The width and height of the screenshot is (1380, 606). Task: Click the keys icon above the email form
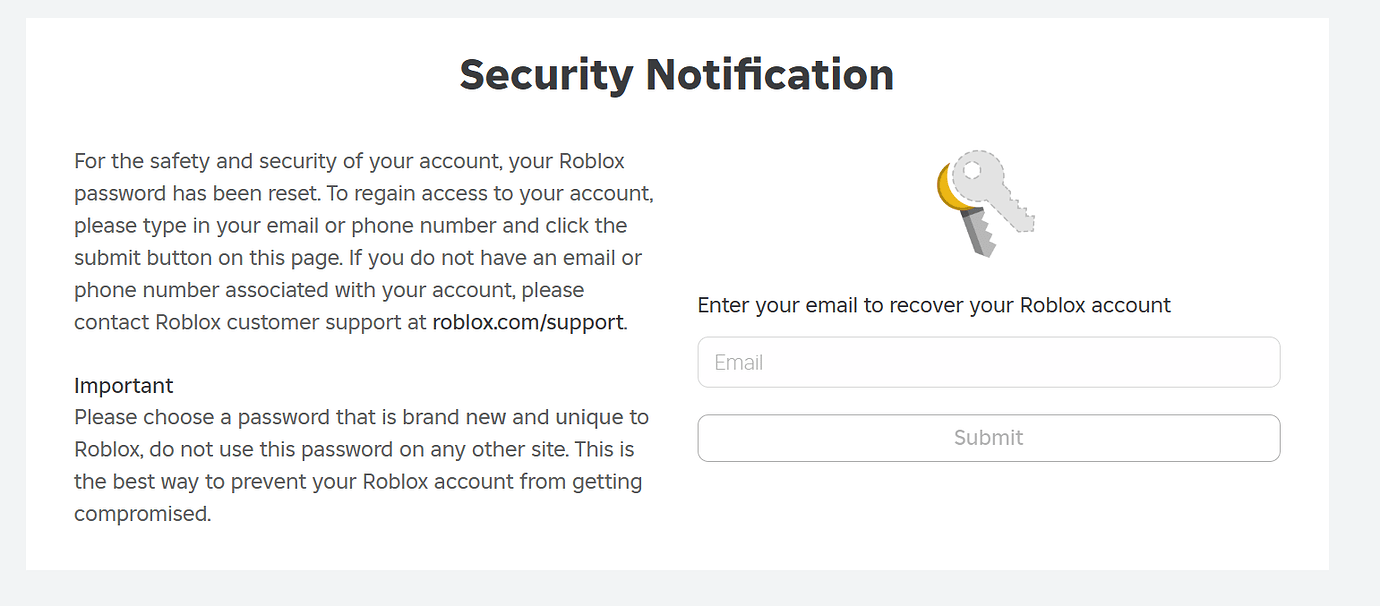pyautogui.click(x=987, y=202)
